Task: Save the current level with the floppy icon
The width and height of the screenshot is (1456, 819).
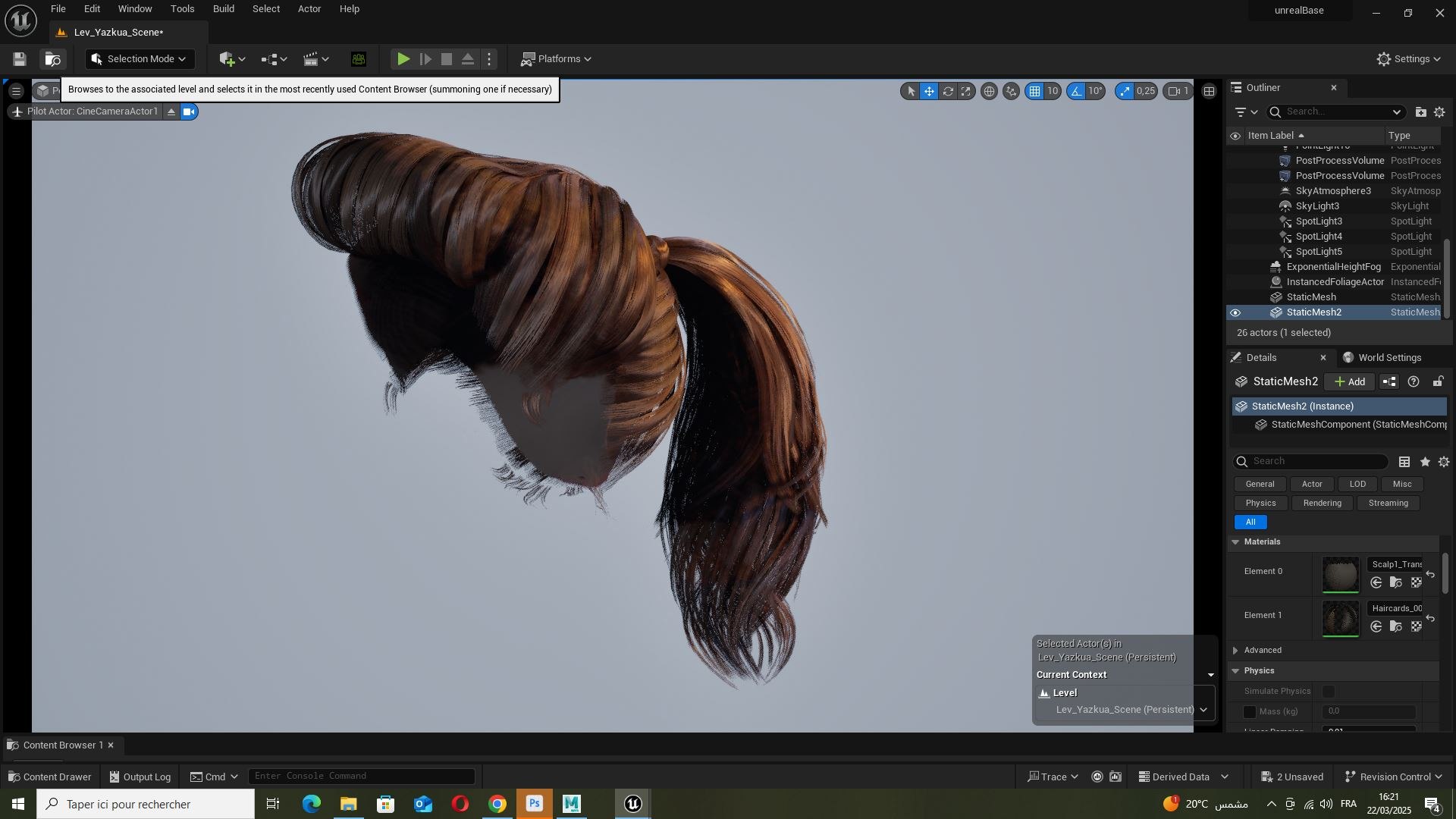Action: click(x=20, y=59)
